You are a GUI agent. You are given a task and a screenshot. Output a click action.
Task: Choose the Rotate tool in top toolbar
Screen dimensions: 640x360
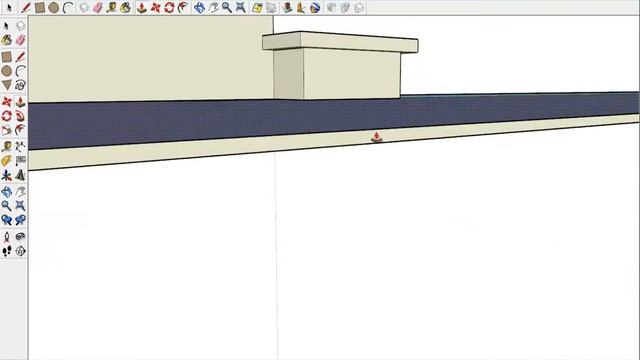point(169,7)
